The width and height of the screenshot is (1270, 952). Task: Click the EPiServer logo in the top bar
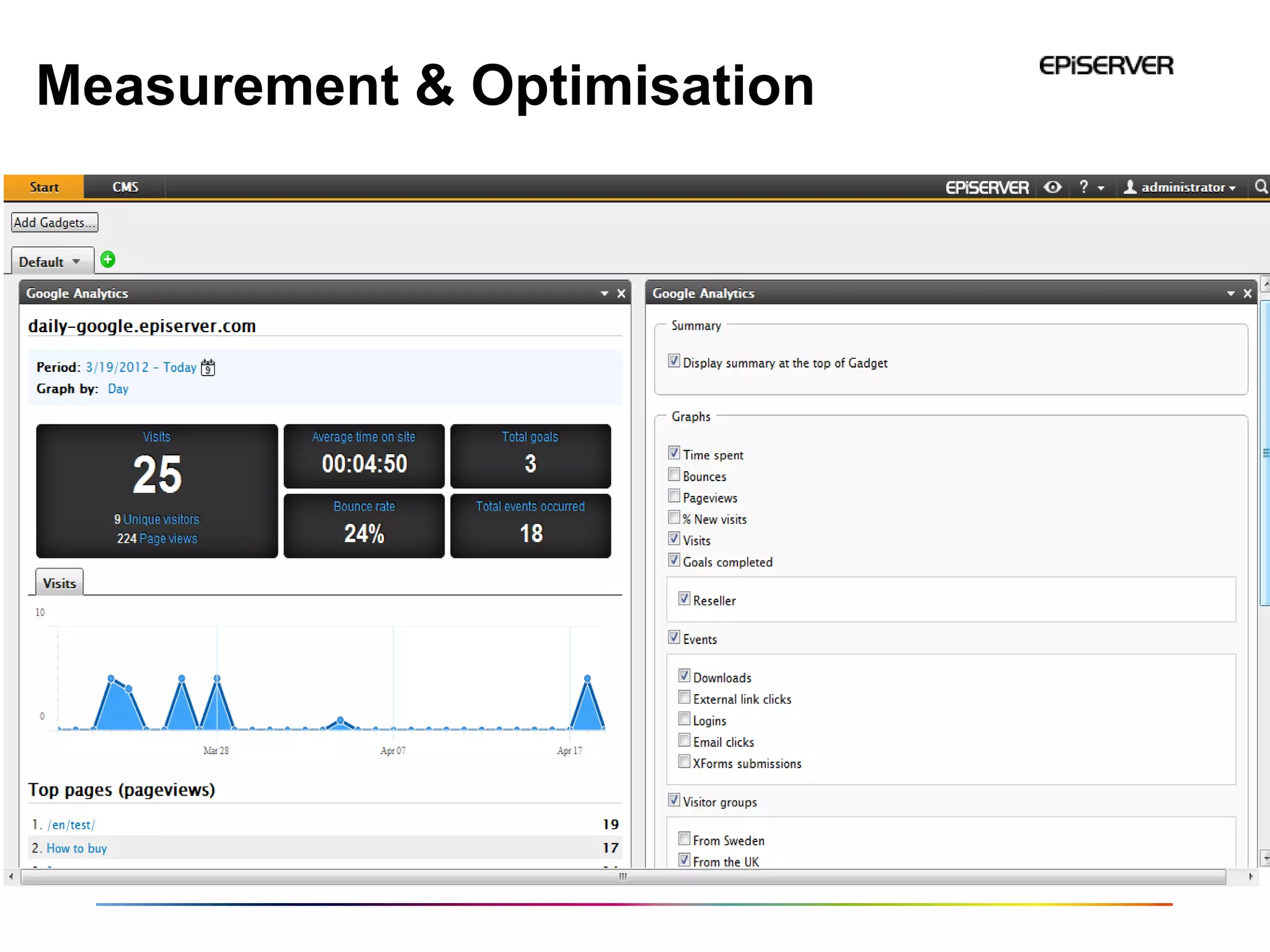tap(987, 187)
